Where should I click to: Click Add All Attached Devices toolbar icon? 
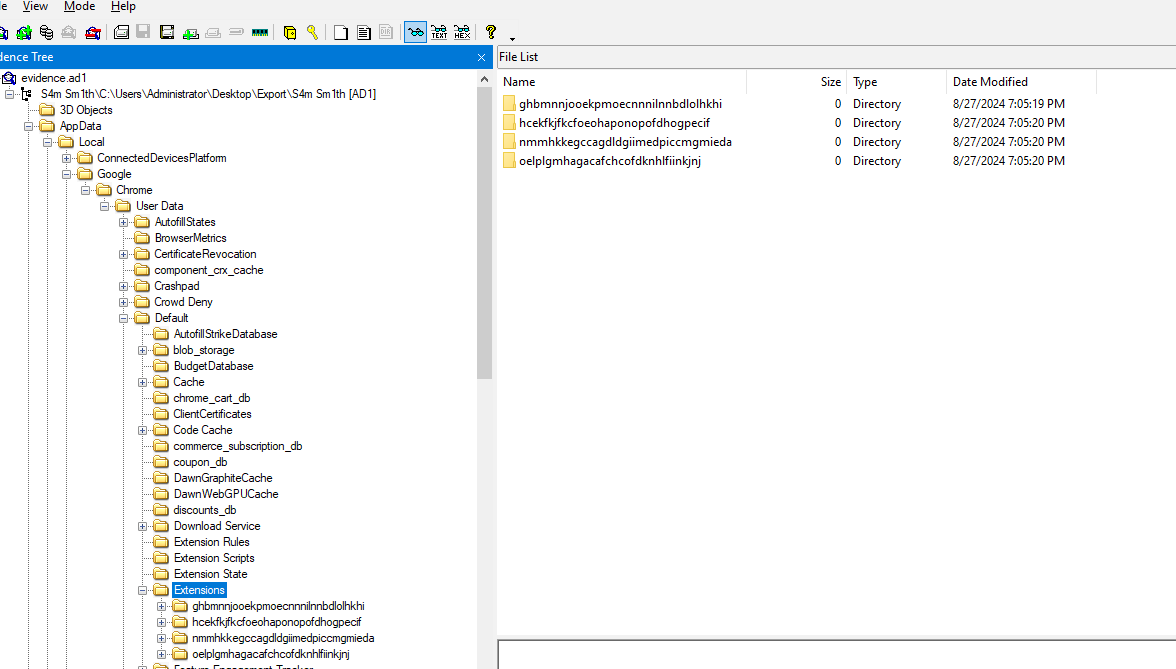[x=24, y=32]
